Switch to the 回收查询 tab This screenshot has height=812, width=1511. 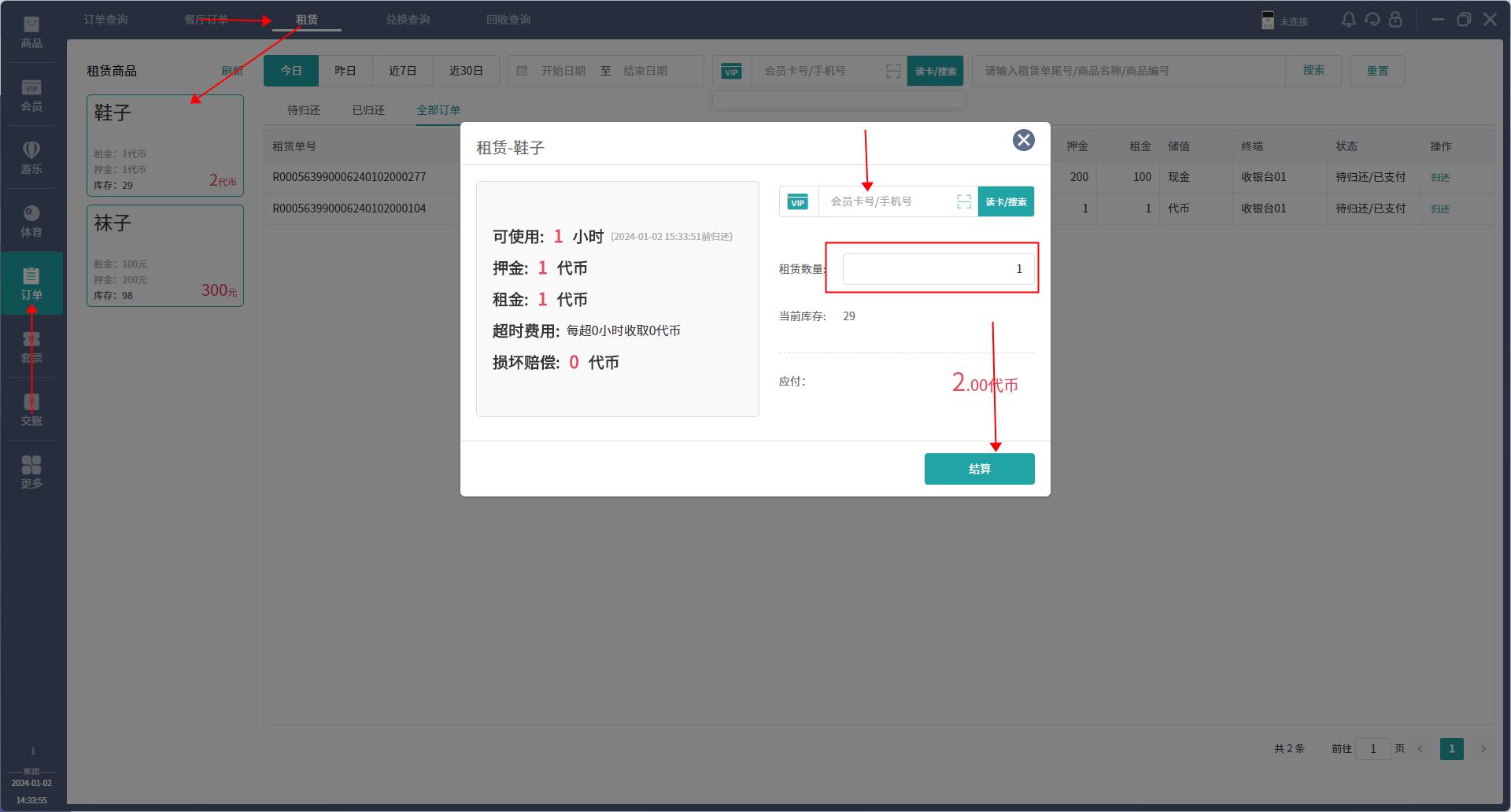[x=508, y=20]
